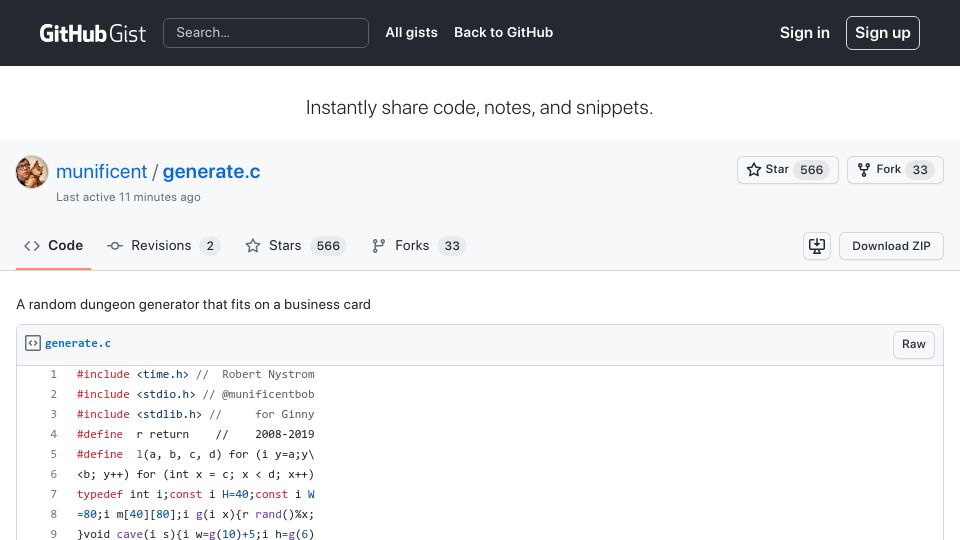Open munificent's avatar picture
This screenshot has width=960, height=540.
click(x=32, y=171)
